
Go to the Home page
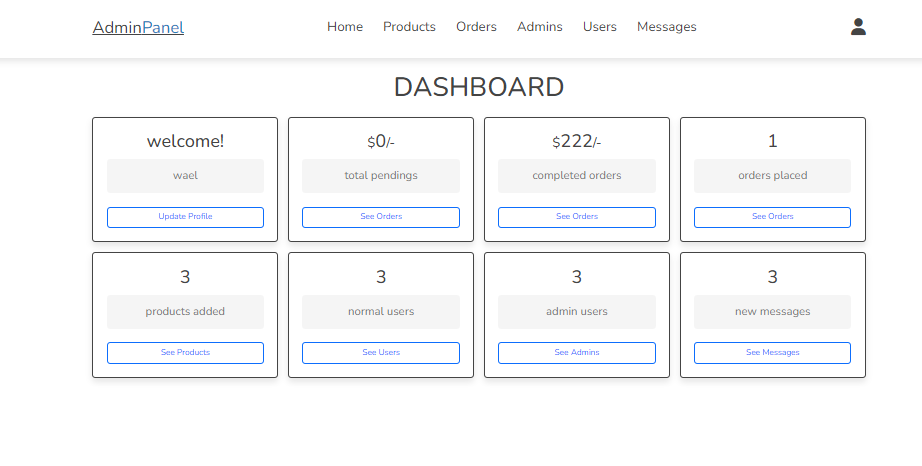[x=345, y=27]
